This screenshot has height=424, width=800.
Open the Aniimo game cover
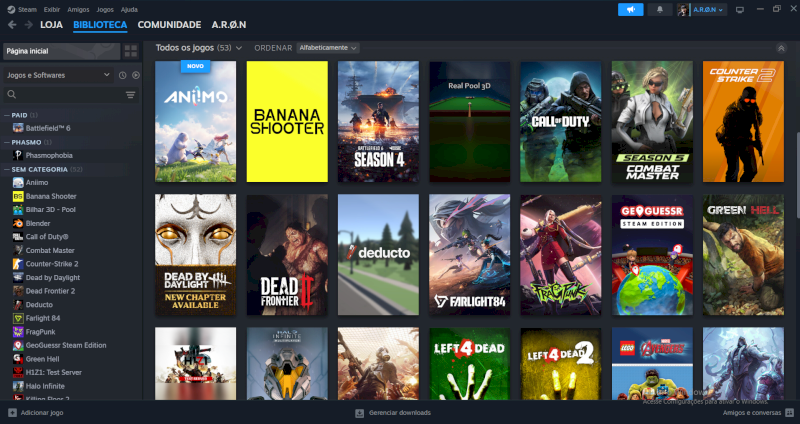[x=195, y=121]
